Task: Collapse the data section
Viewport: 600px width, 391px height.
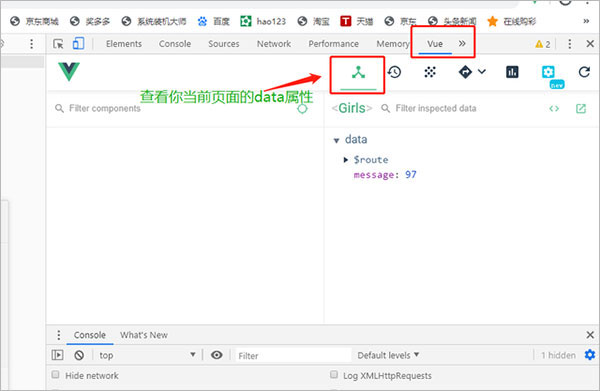Action: [x=336, y=140]
